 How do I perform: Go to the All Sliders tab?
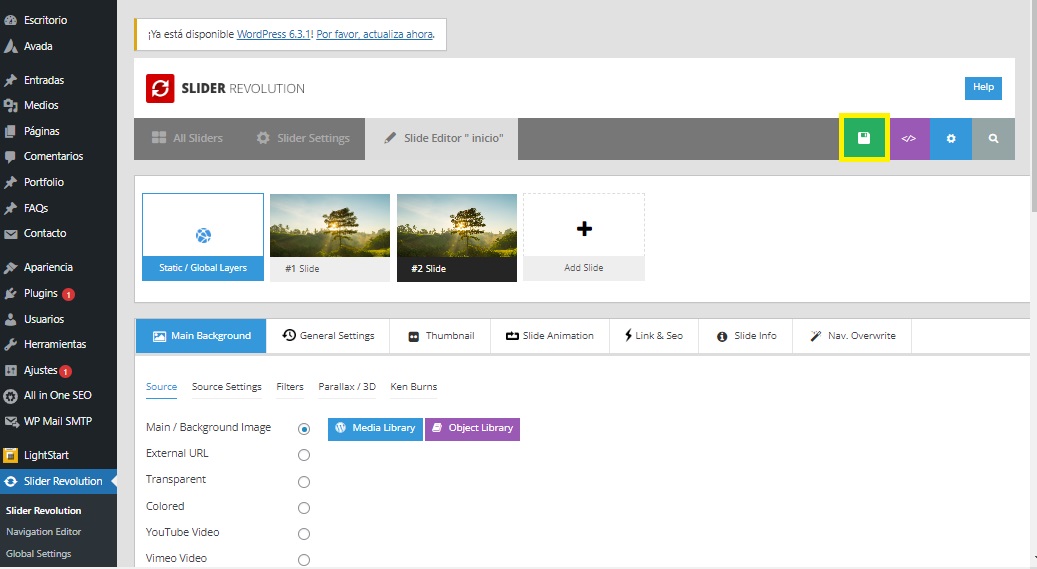click(187, 138)
